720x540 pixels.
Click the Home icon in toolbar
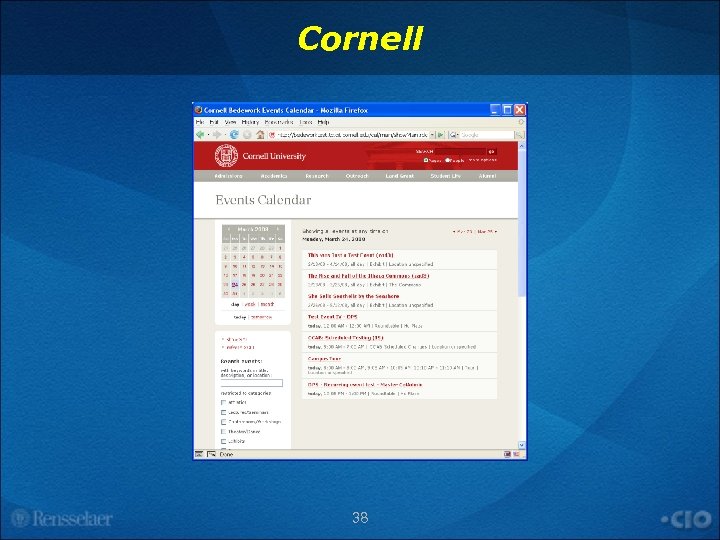tap(260, 135)
